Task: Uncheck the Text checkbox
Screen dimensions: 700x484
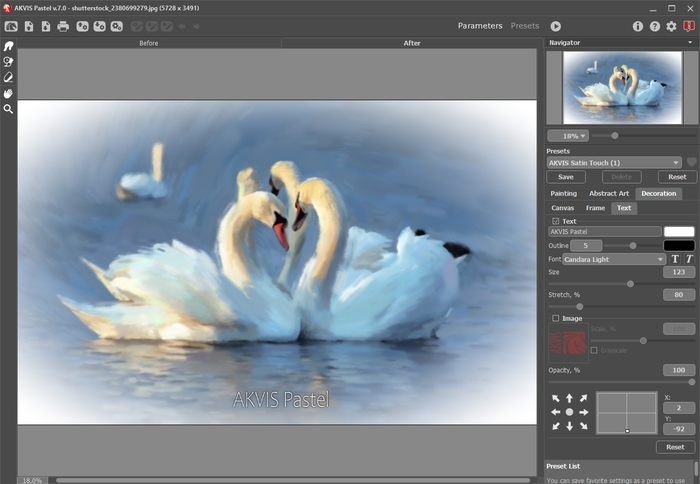Action: point(555,221)
